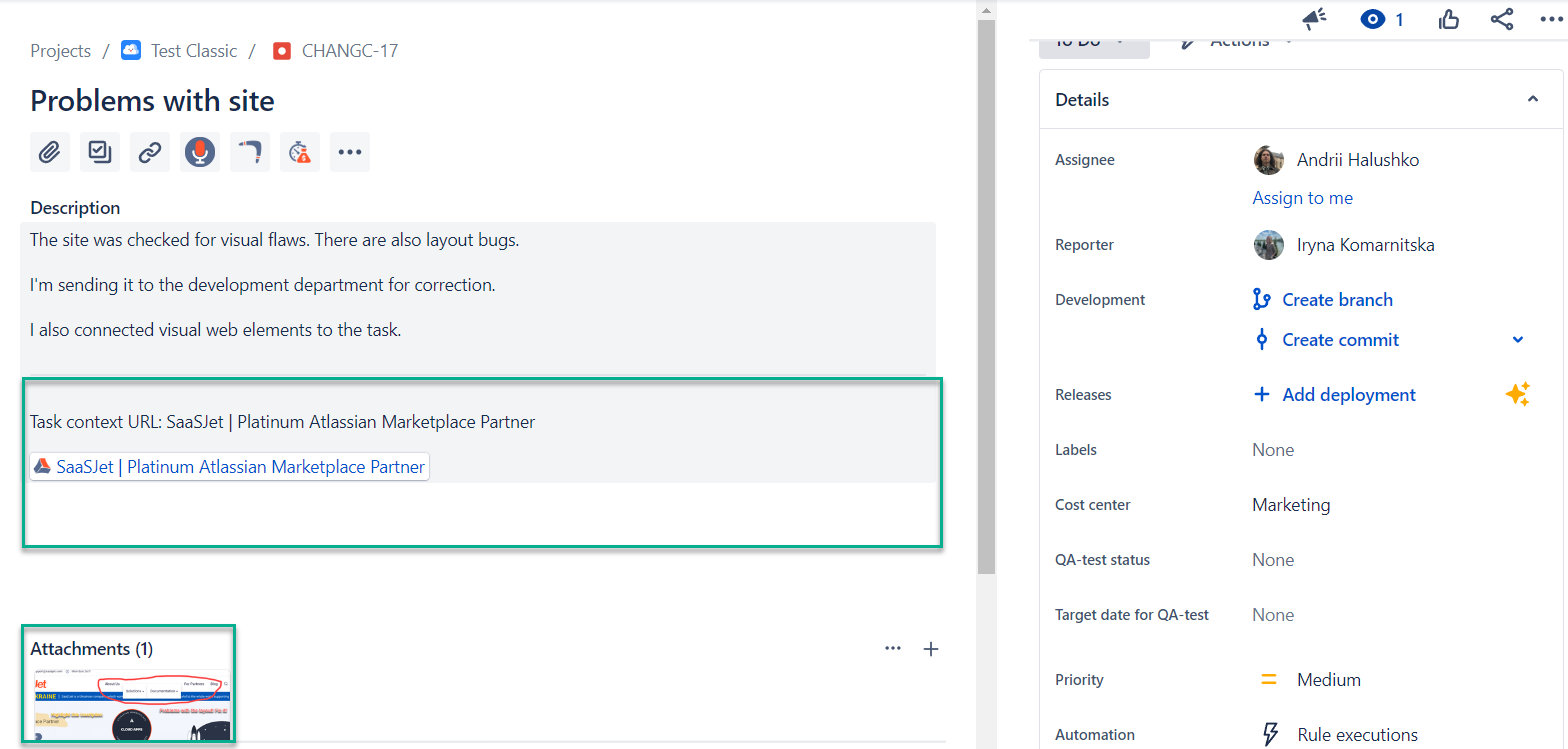Click the plus to add attachment
The image size is (1568, 749).
(x=931, y=649)
